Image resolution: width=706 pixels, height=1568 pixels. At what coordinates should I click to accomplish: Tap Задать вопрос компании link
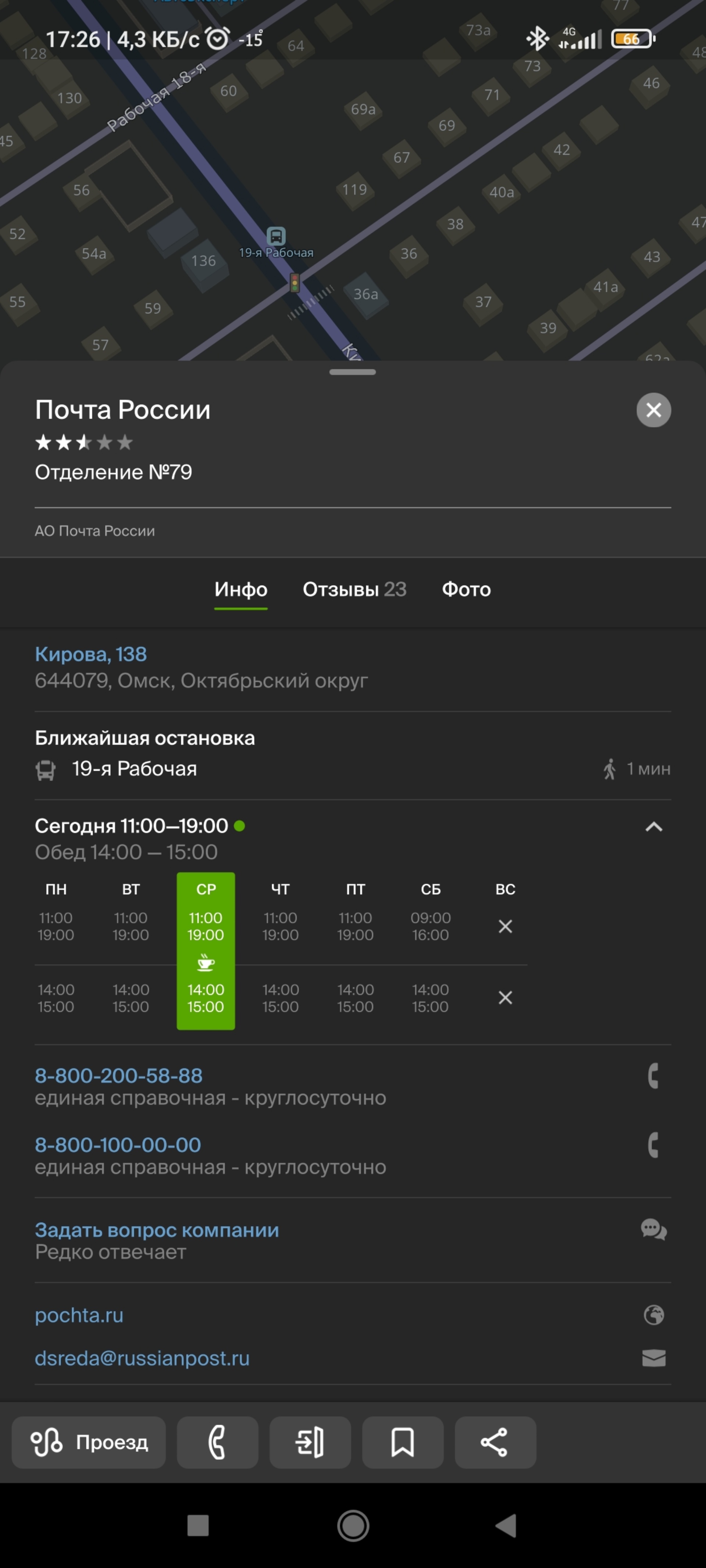tap(157, 1229)
